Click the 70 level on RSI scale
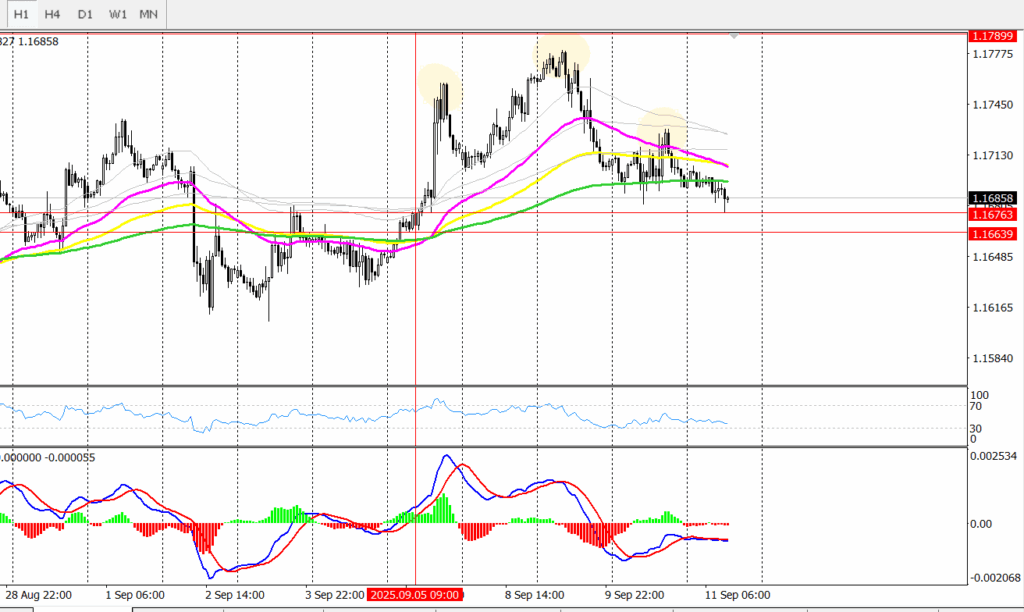Viewport: 1024px width, 612px height. [x=980, y=407]
